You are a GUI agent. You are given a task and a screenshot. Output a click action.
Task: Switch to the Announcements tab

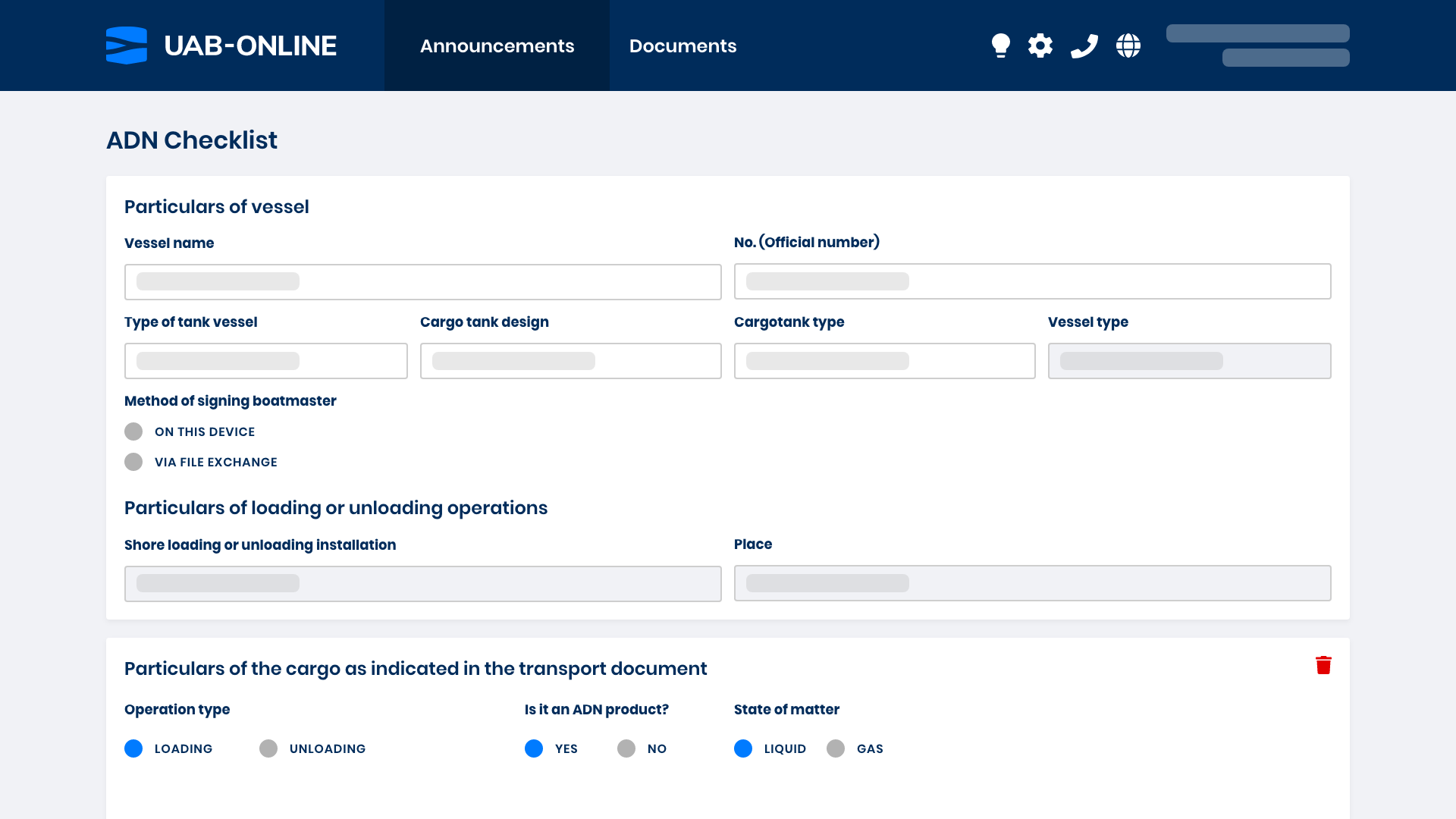[x=497, y=45]
